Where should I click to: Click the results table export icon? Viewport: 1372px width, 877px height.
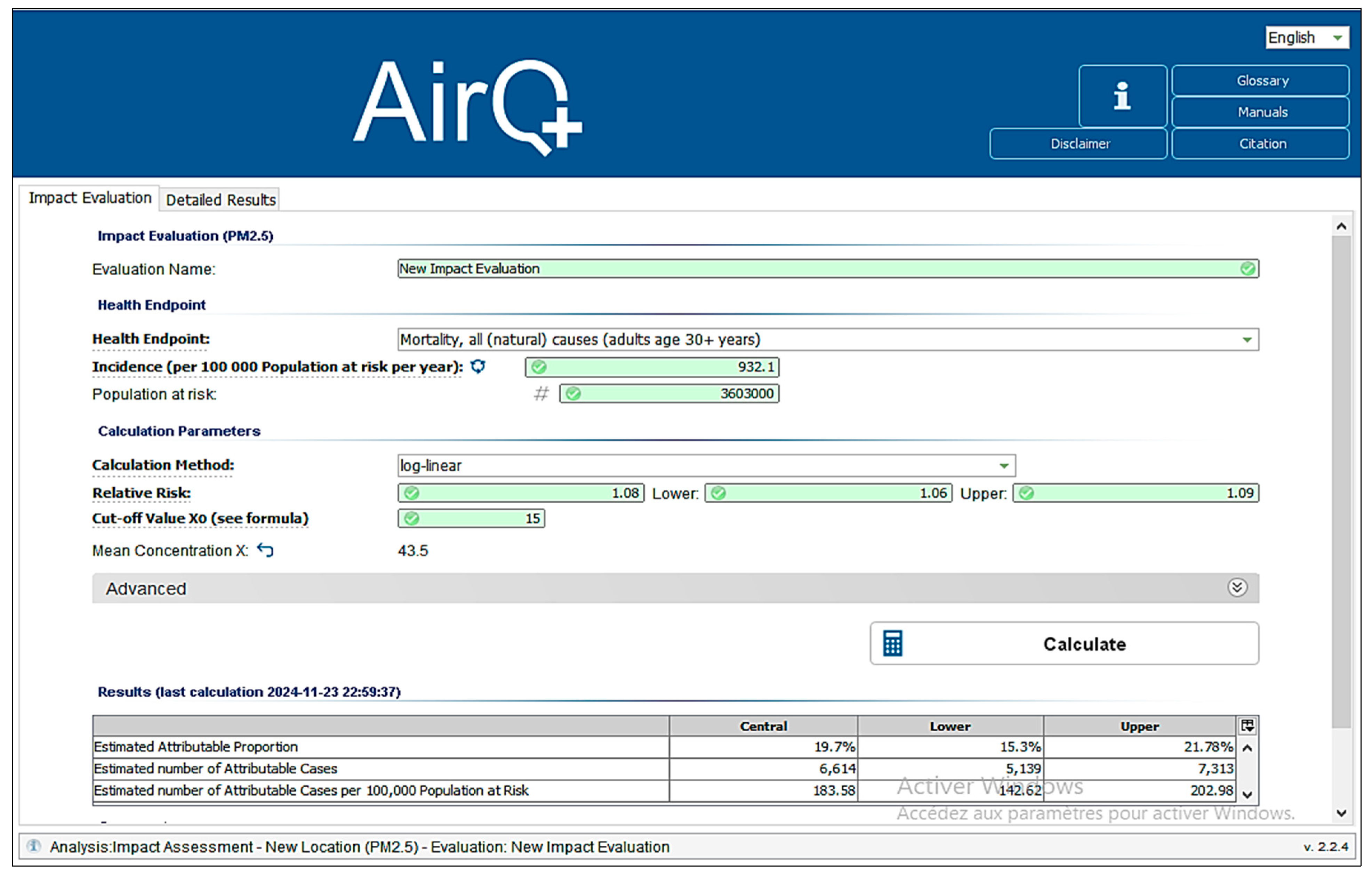point(1247,725)
